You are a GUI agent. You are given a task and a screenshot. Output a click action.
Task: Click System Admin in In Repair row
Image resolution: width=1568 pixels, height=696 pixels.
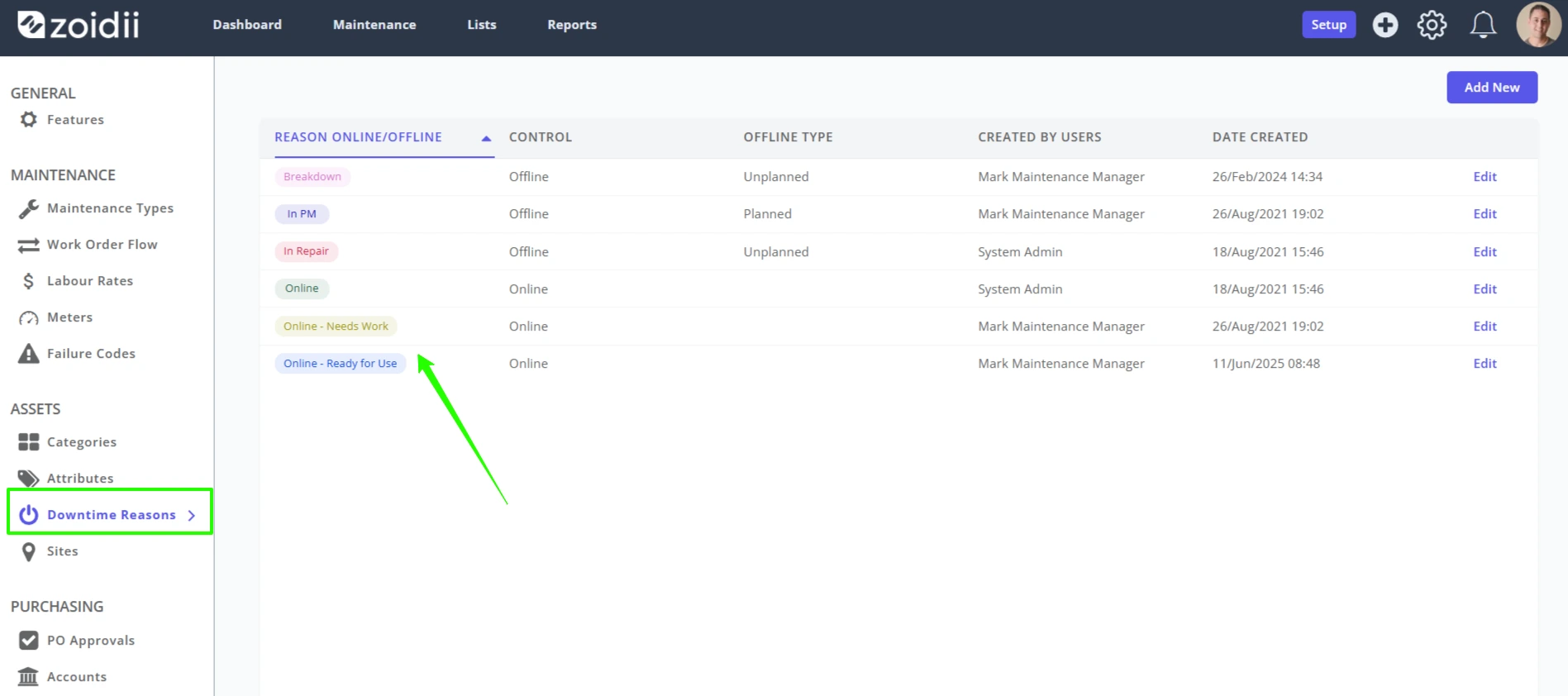(x=1020, y=252)
